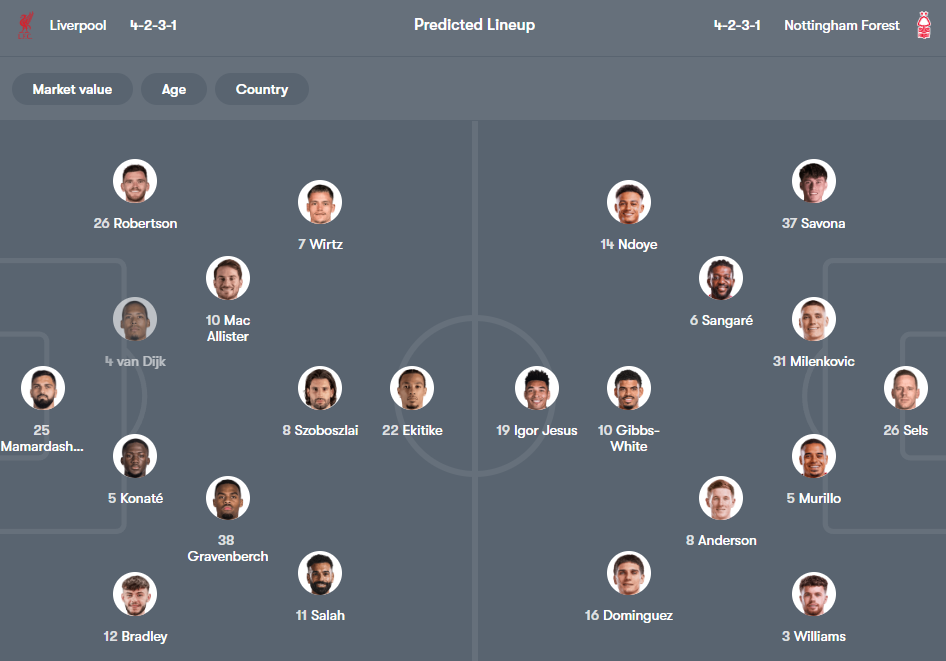Toggle the Country display filter
The width and height of the screenshot is (946, 661).
coord(261,88)
